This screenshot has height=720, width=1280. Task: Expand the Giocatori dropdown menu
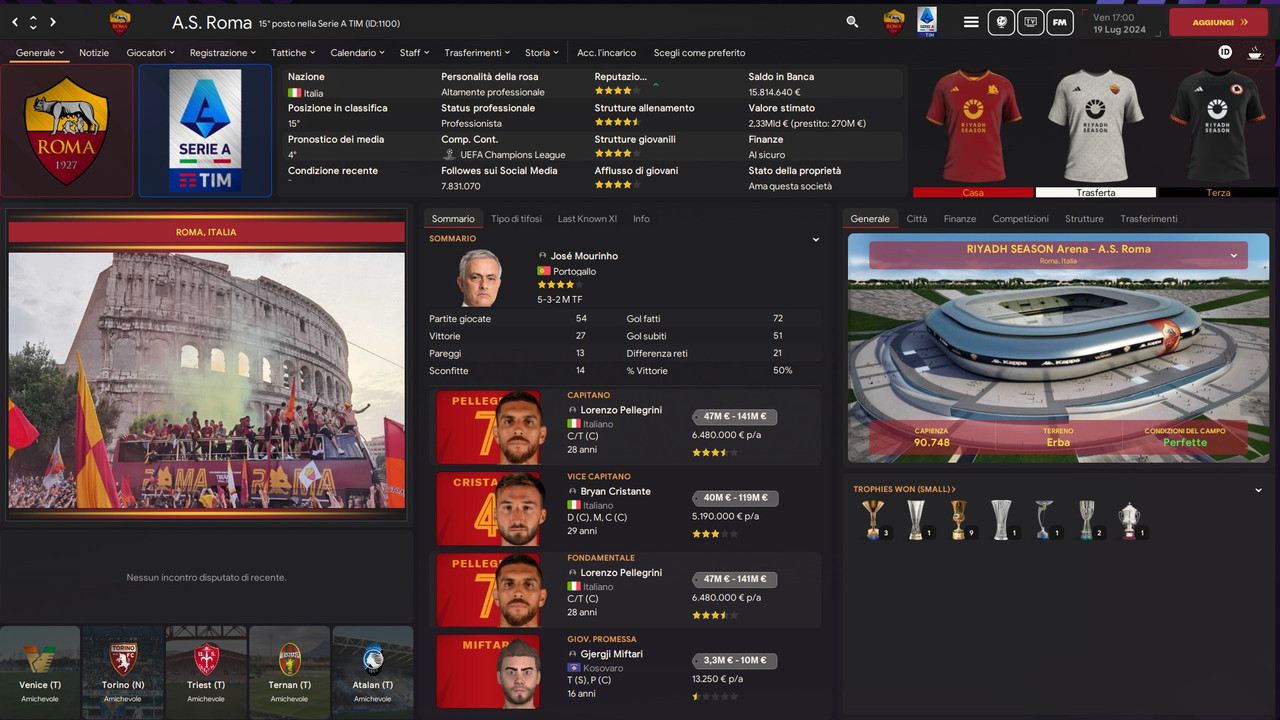(150, 52)
